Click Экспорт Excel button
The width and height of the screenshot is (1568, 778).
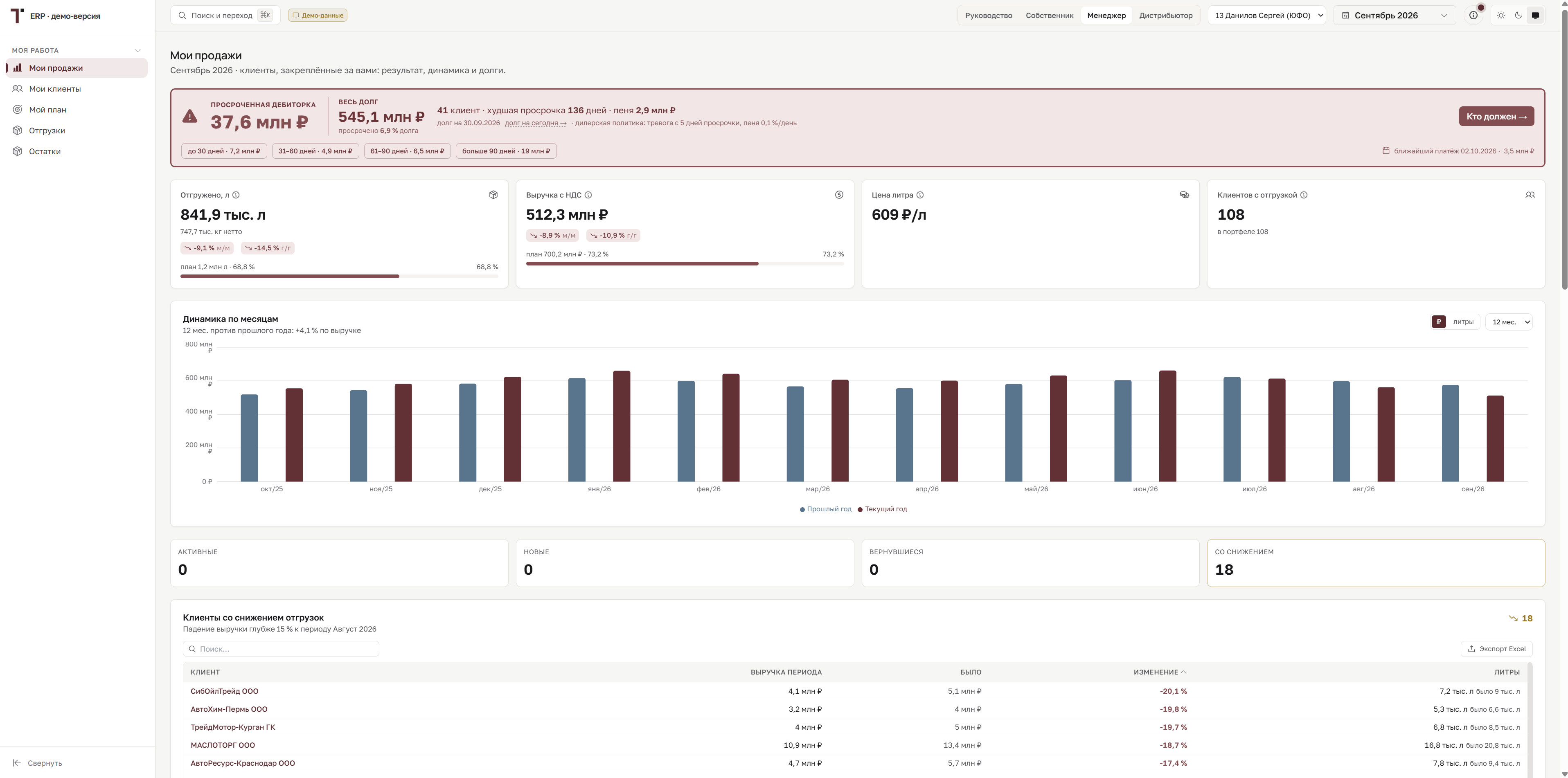click(x=1496, y=649)
